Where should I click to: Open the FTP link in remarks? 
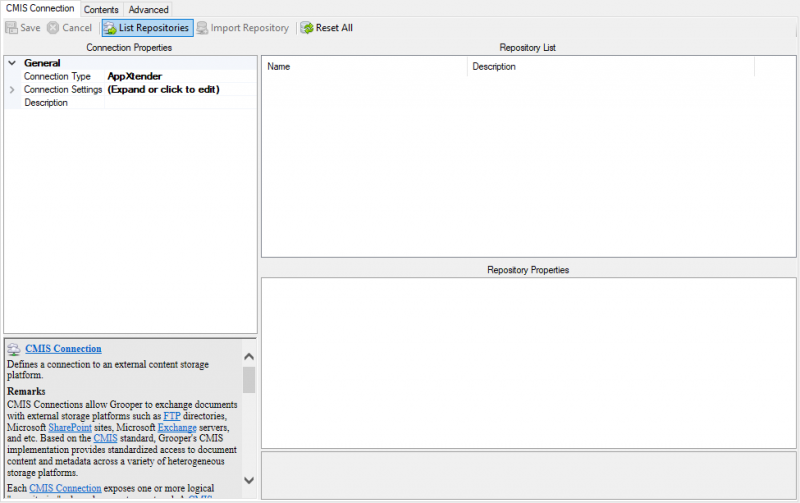[172, 416]
